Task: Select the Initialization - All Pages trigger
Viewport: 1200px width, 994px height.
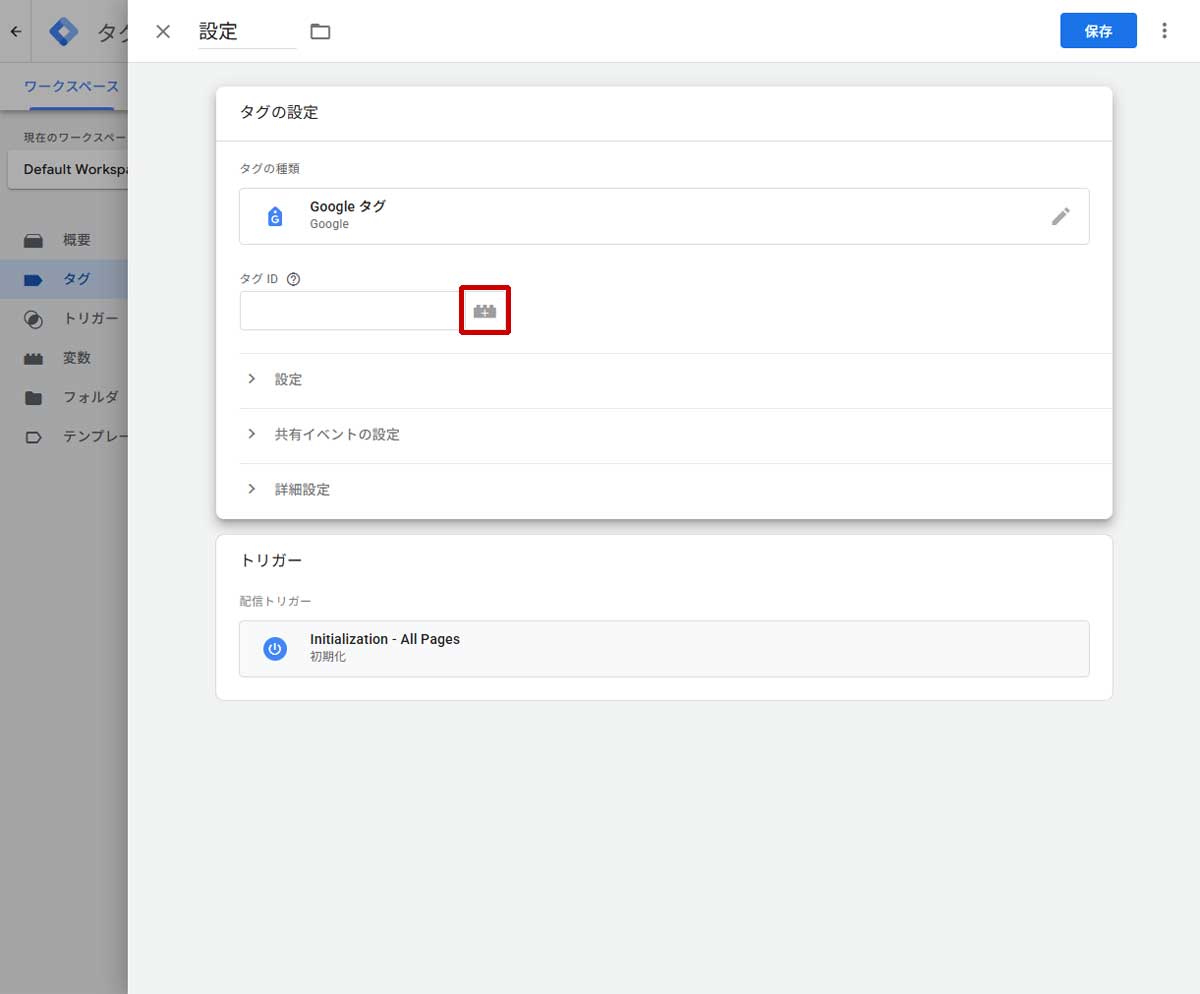Action: [x=664, y=648]
